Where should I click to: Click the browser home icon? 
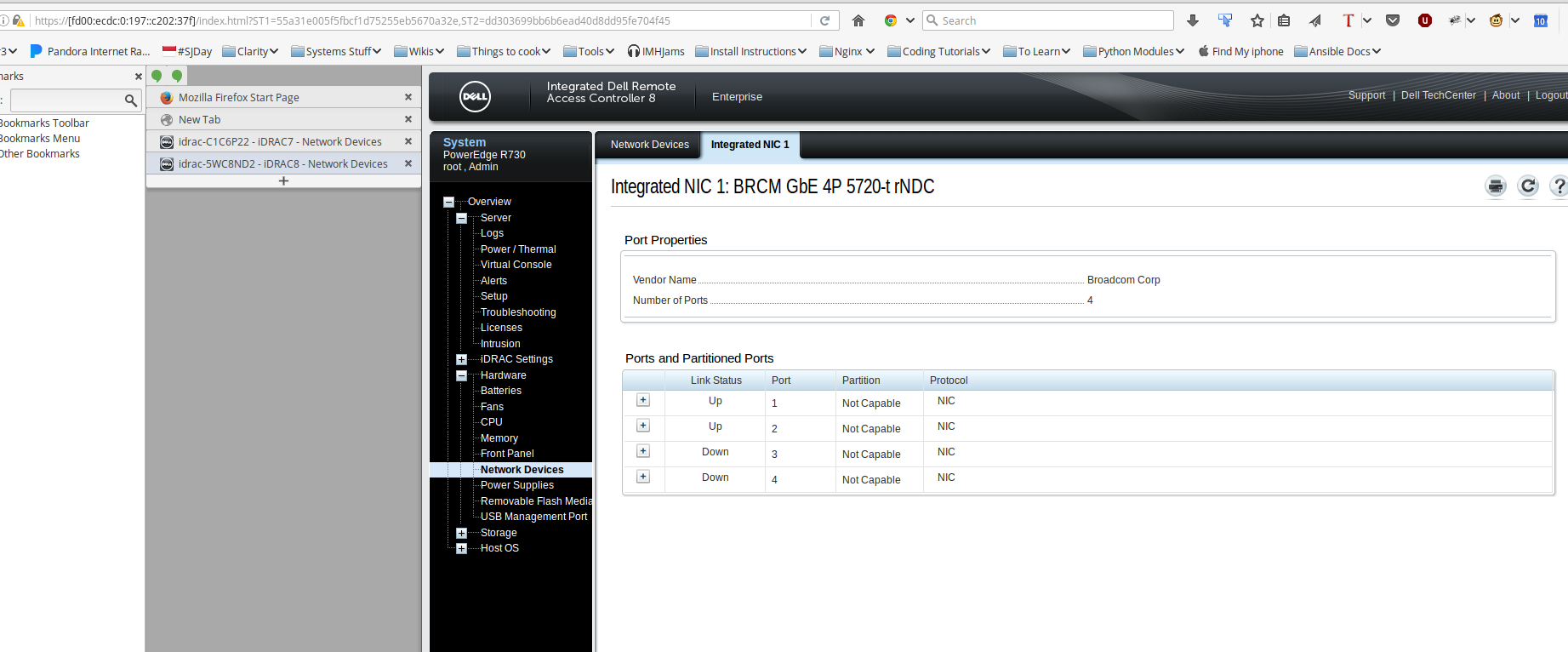[x=858, y=20]
